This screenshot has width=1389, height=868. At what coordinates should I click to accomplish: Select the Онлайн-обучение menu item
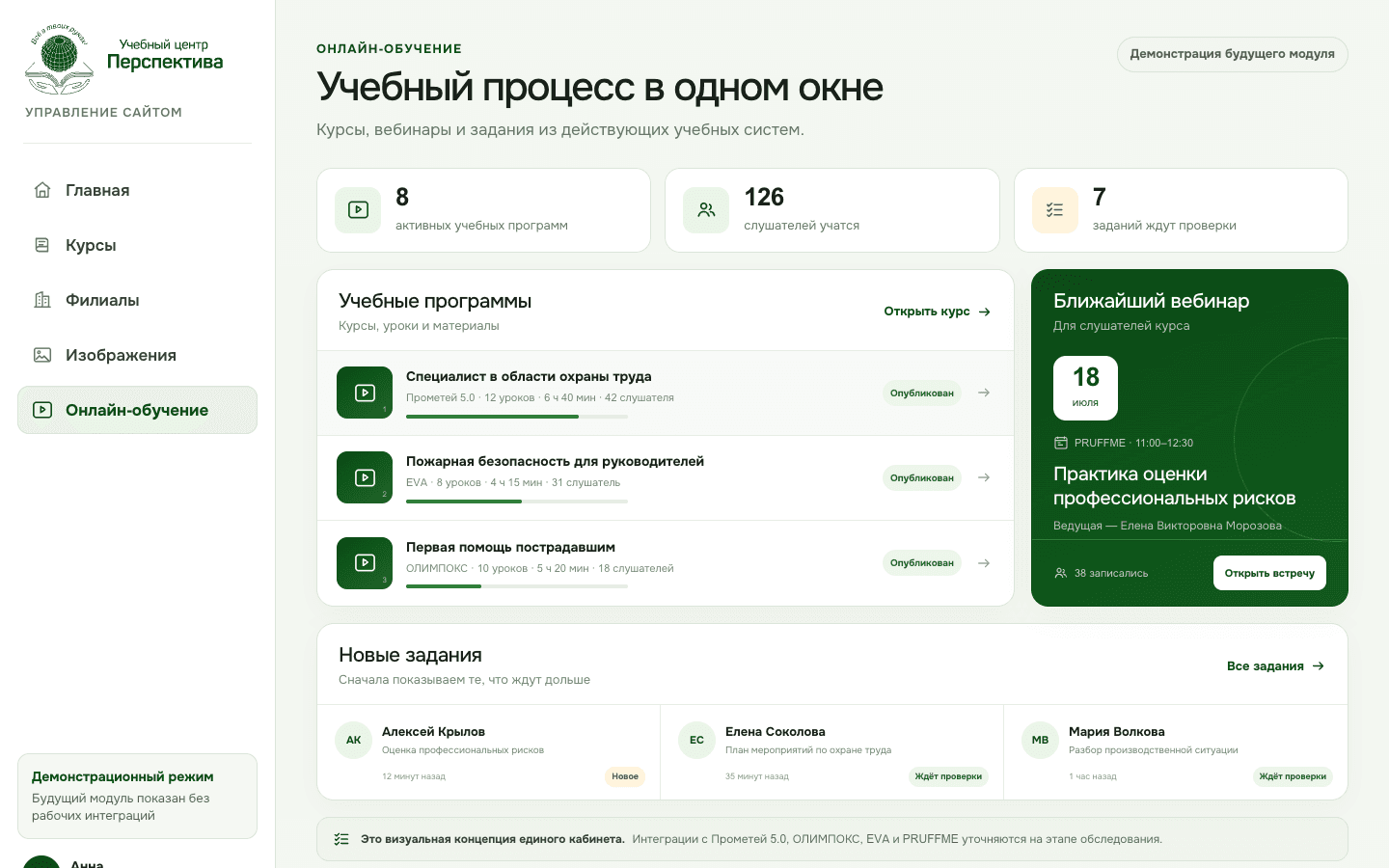tap(137, 410)
